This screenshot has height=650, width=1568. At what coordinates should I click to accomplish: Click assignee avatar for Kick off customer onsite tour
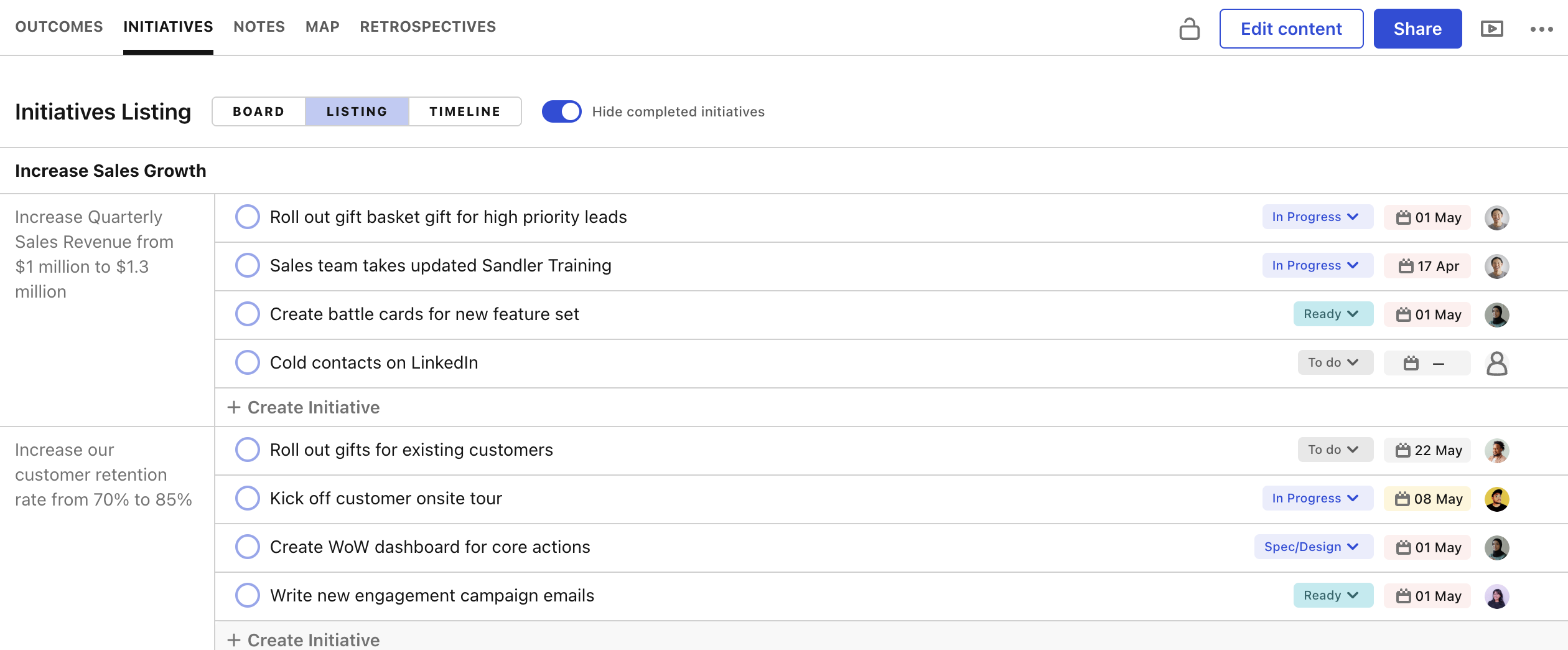click(x=1496, y=499)
